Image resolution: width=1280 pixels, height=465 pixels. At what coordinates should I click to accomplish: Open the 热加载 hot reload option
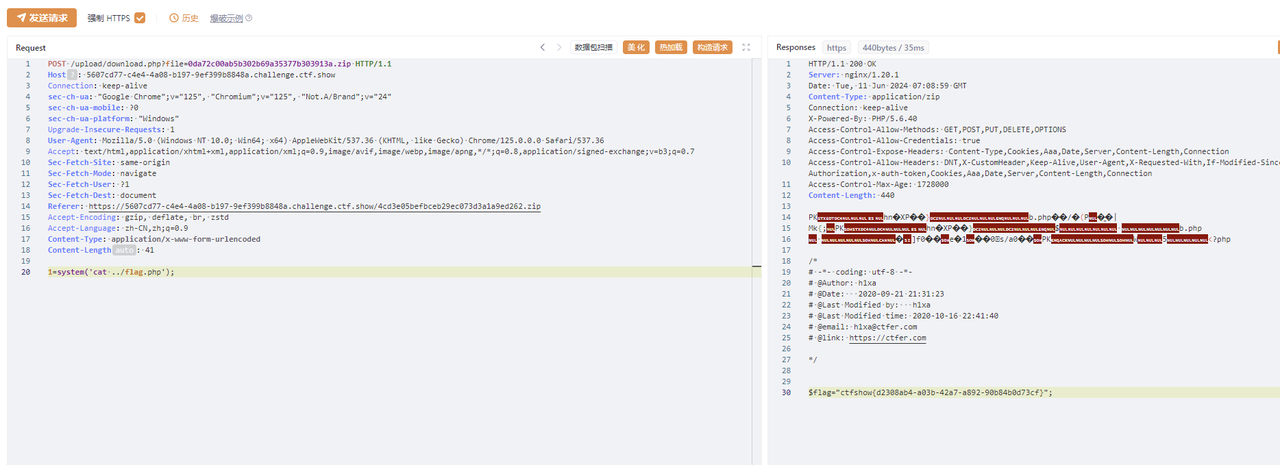click(670, 47)
